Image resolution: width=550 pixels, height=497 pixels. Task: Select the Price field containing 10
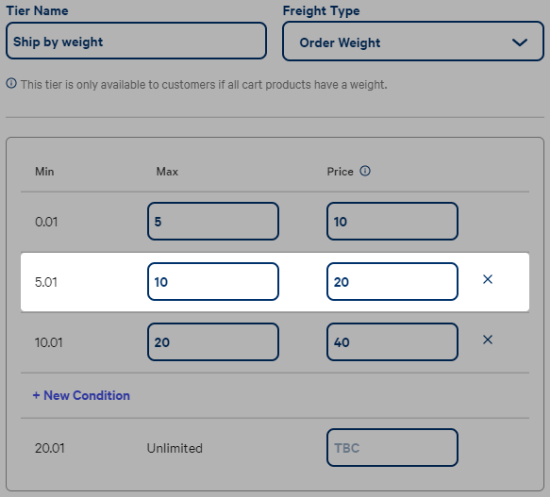tap(392, 221)
